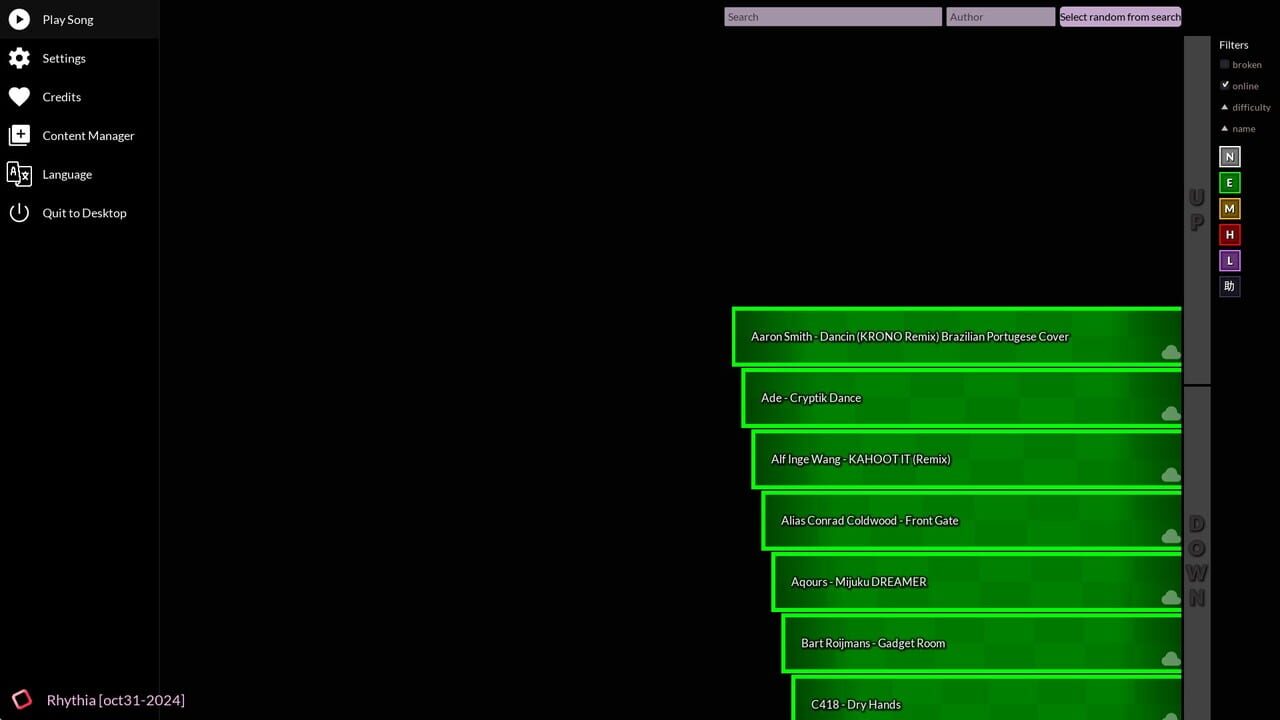1280x720 pixels.
Task: Click the Quit to Desktop power icon
Action: click(x=19, y=212)
